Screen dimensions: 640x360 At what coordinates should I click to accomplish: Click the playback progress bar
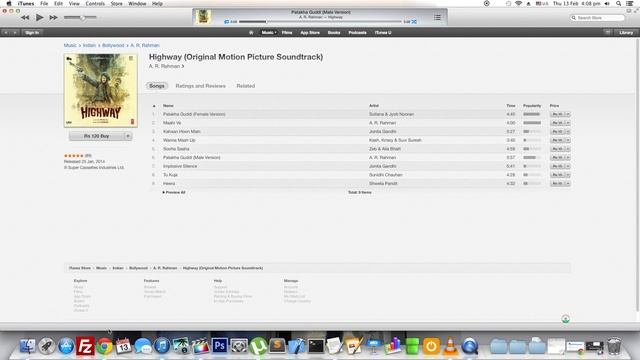coord(320,22)
